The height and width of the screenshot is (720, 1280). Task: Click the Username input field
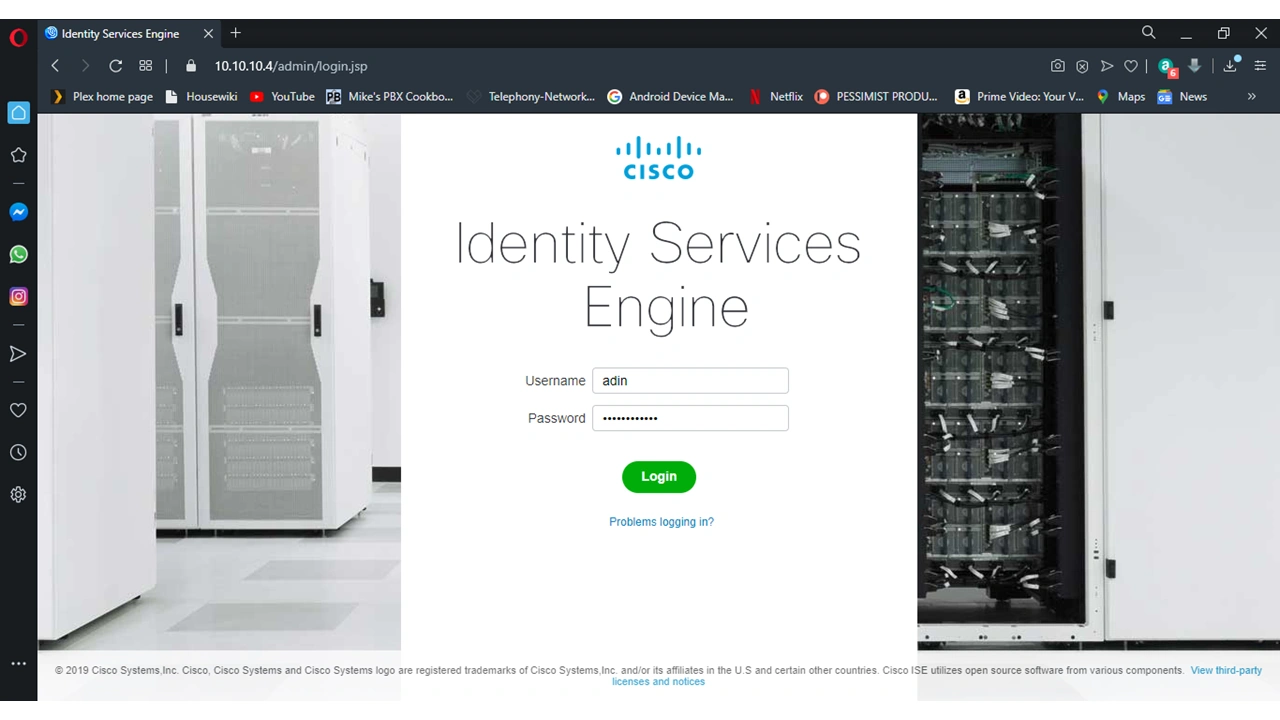point(690,381)
